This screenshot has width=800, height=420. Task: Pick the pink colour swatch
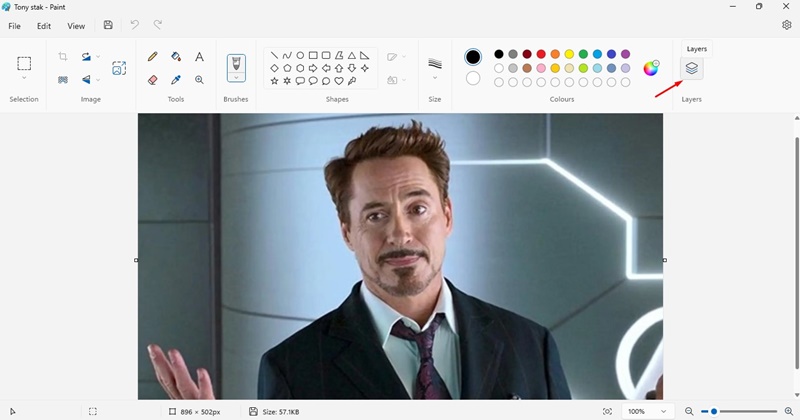click(x=541, y=68)
